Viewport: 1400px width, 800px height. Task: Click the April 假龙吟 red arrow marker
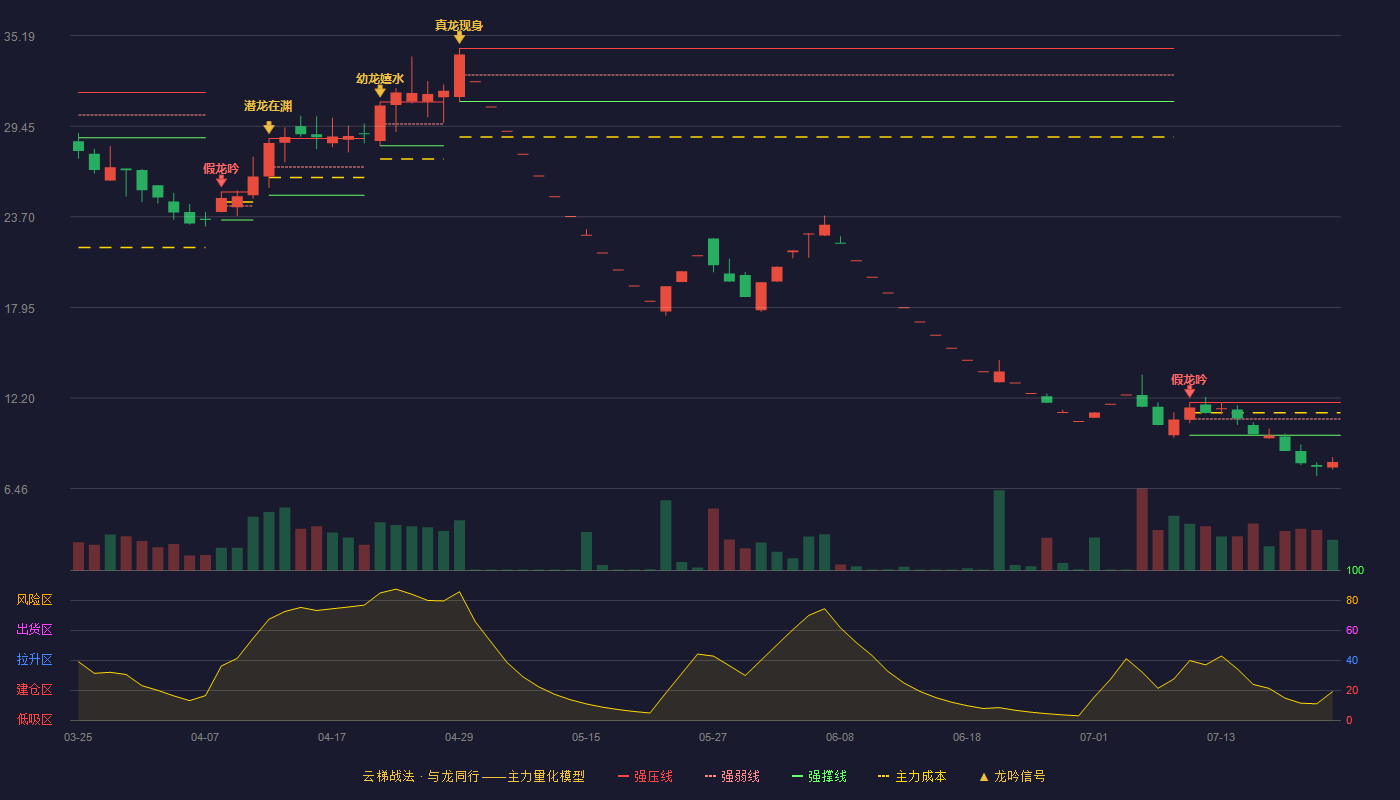coord(221,181)
